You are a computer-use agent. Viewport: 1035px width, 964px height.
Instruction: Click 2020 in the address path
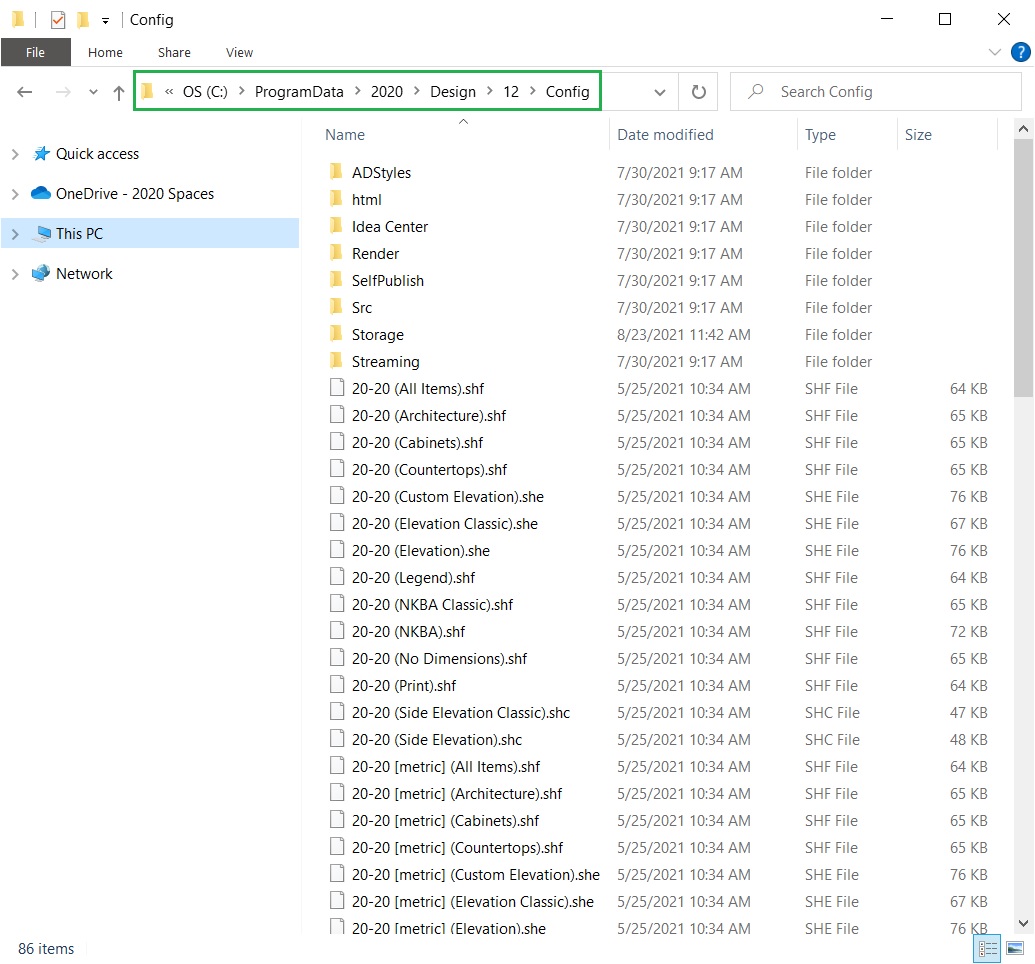[x=387, y=92]
